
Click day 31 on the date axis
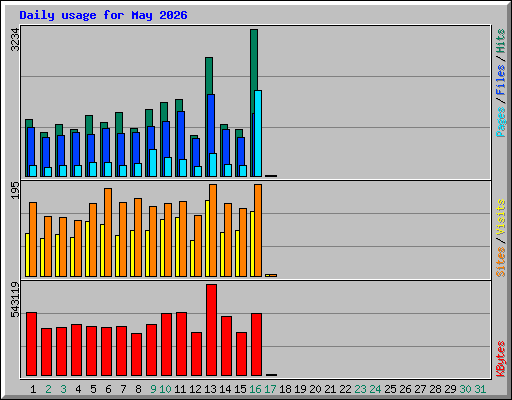(480, 389)
